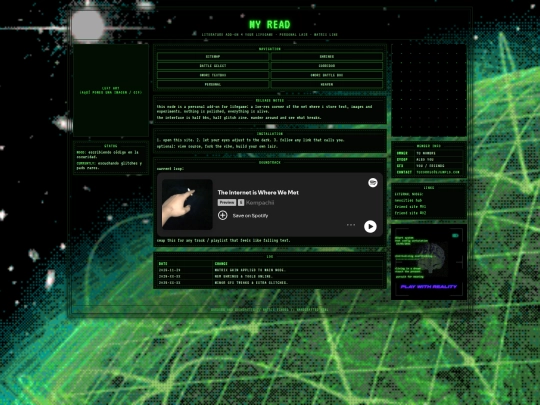The image size is (540, 405).
Task: Open the HEAVEN navigation button
Action: click(x=327, y=84)
